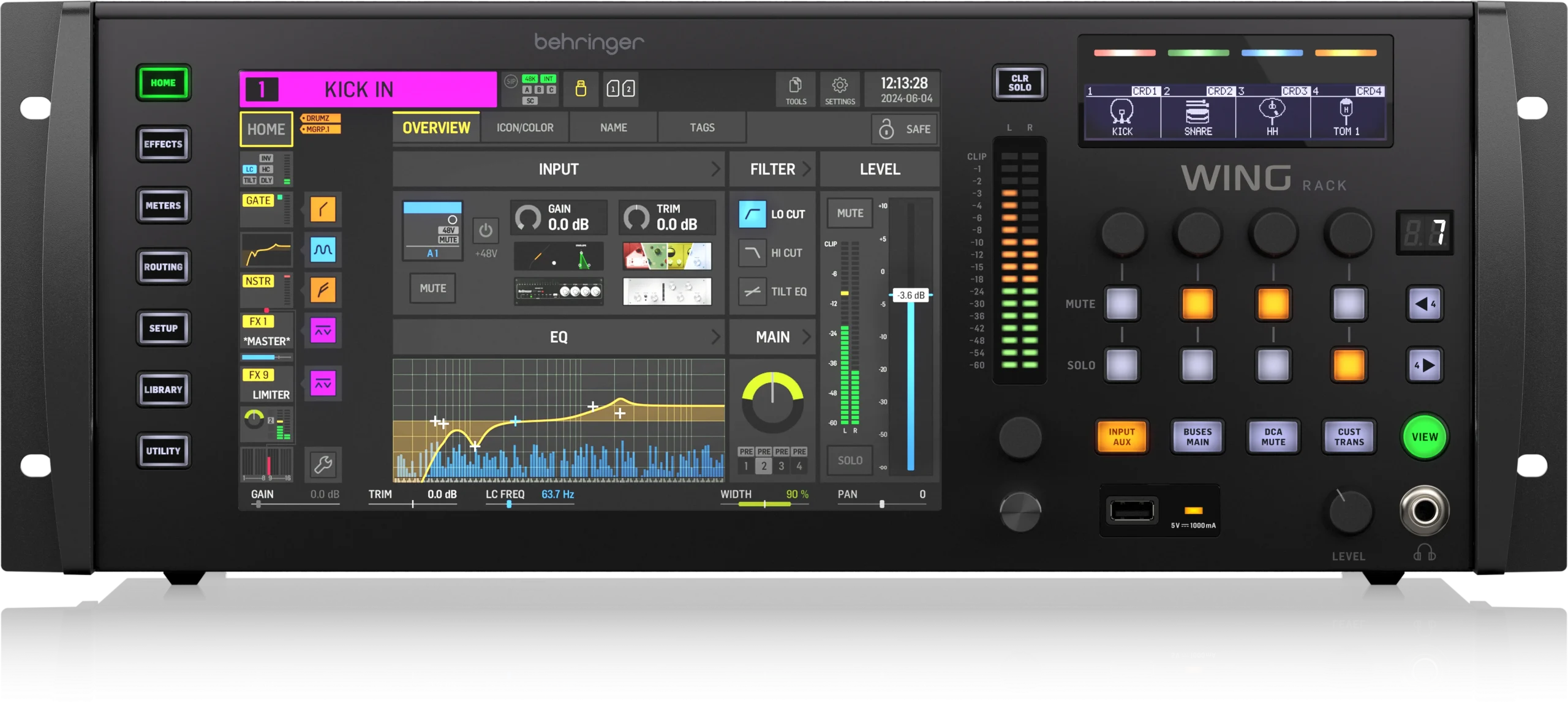Toggle SOLO in the Level section
Viewport: 1568px width, 710px height.
[x=850, y=460]
